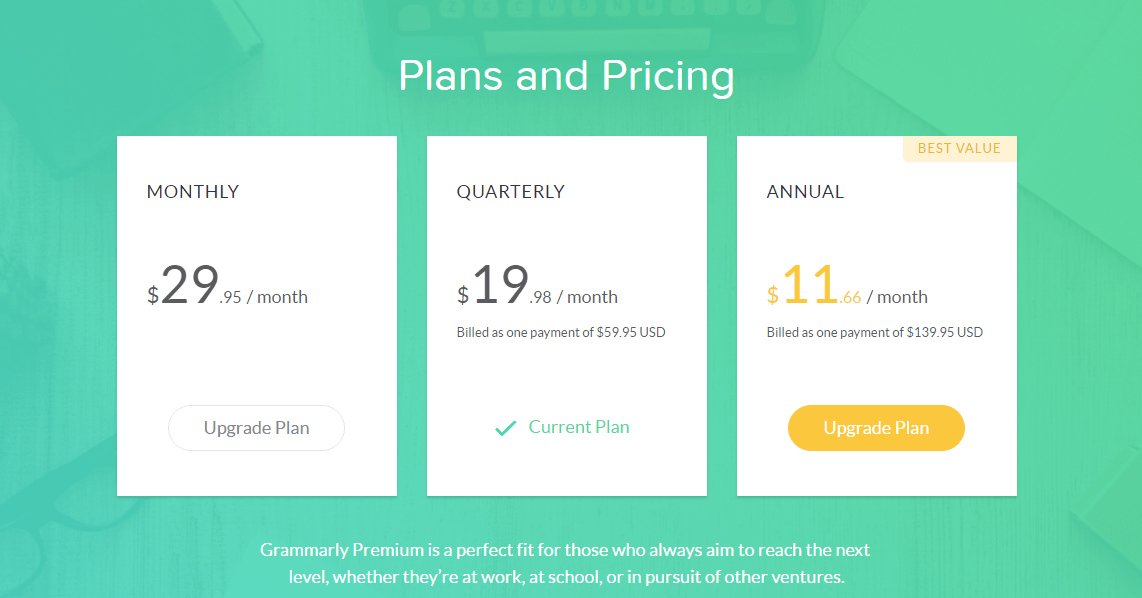Click the MONTHLY plan heading

pyautogui.click(x=193, y=192)
